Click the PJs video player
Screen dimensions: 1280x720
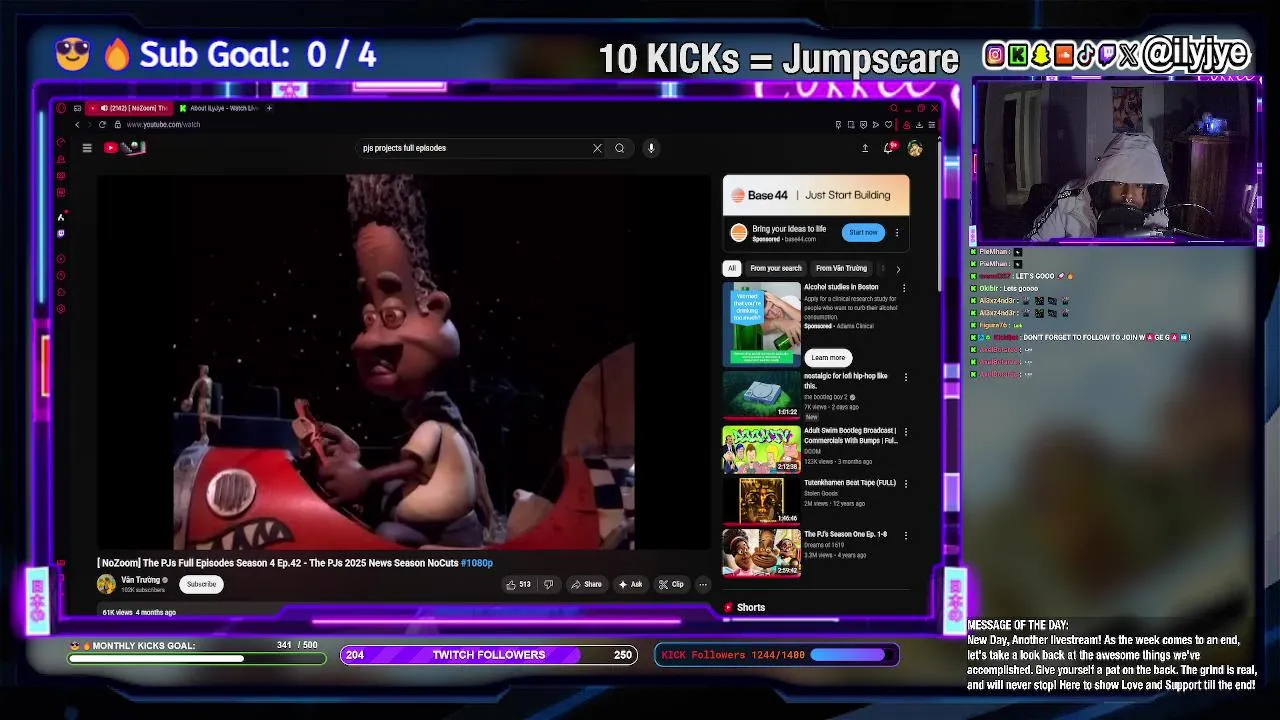(404, 362)
